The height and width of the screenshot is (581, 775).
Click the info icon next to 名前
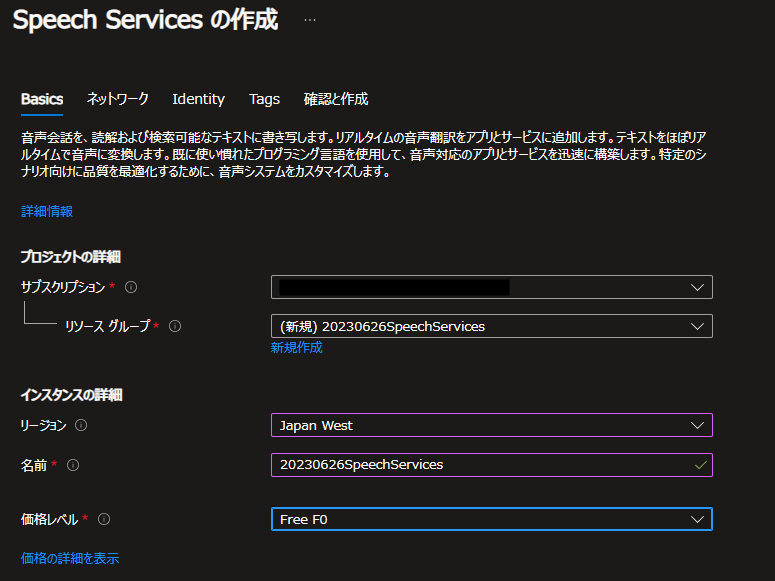coord(73,465)
